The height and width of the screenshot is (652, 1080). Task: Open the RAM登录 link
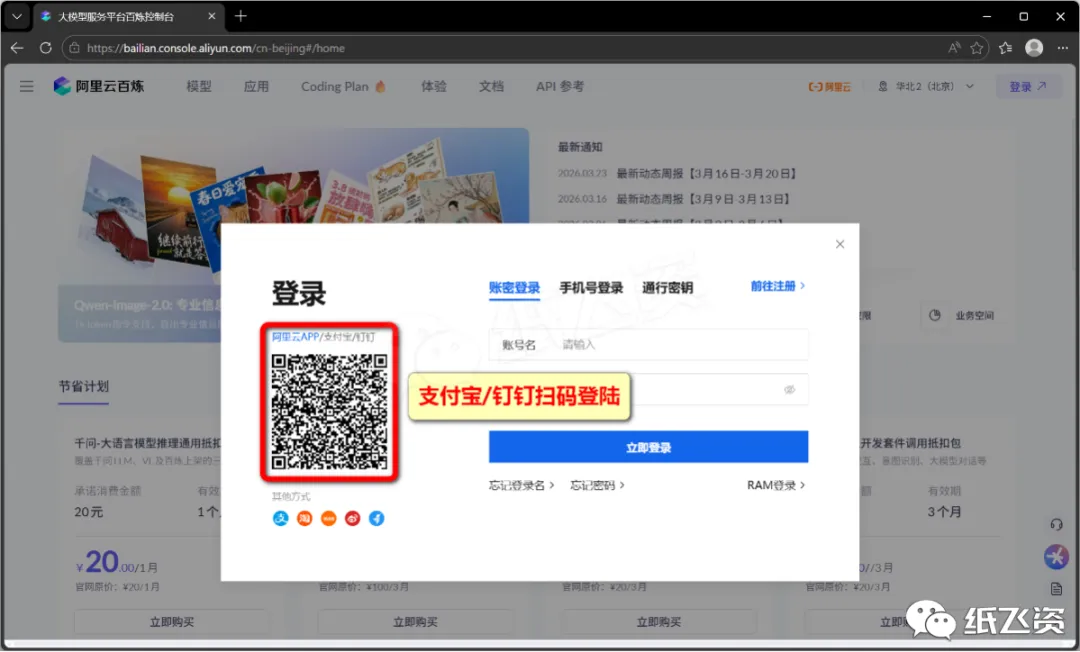point(776,485)
